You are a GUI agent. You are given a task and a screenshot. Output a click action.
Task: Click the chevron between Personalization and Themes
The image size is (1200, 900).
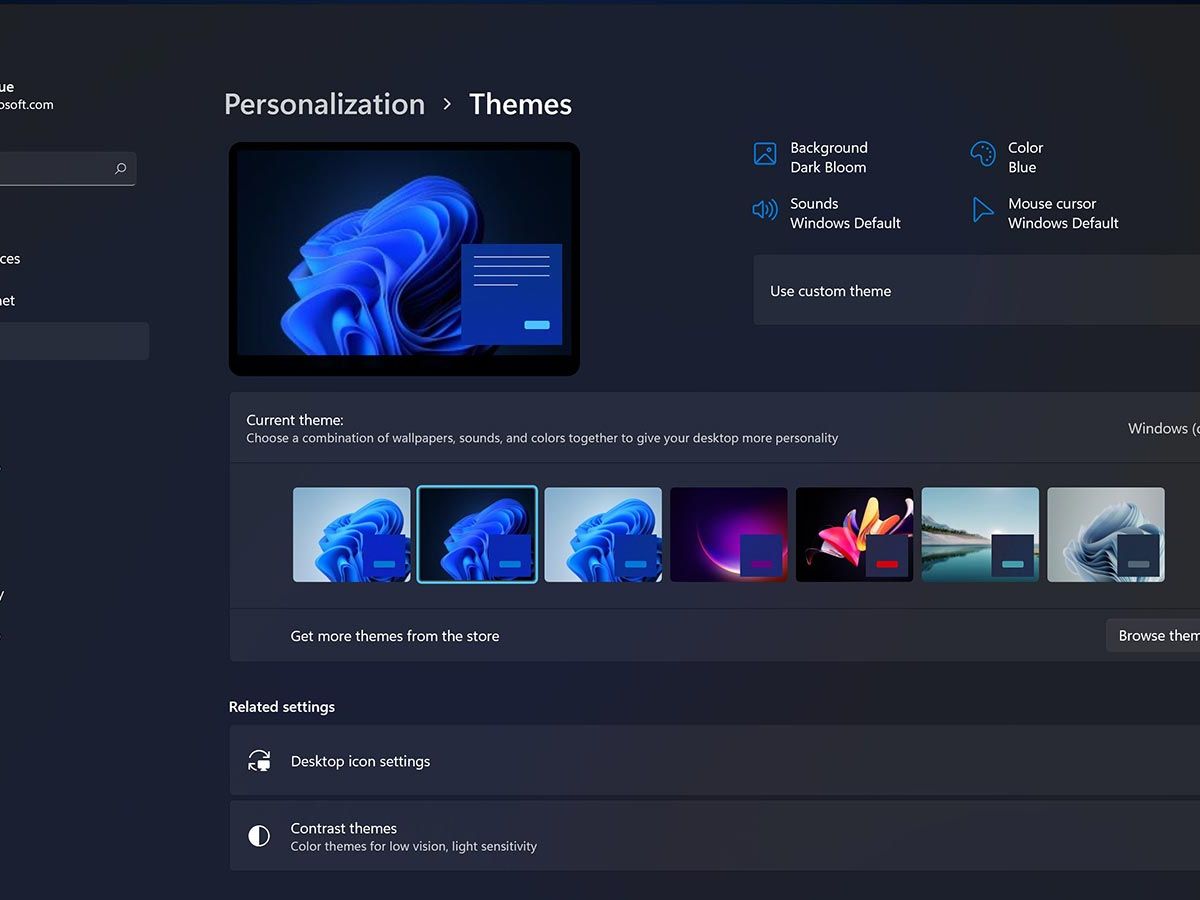click(x=446, y=104)
